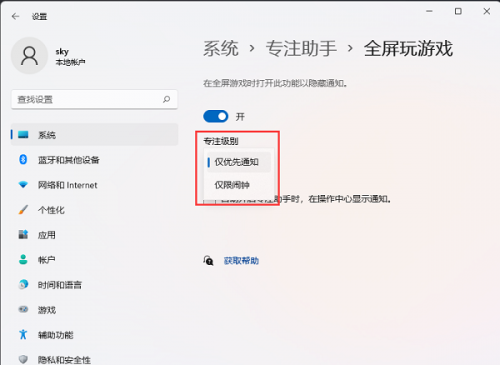The width and height of the screenshot is (500, 365).
Task: Open 时间和语言 settings page
Action: click(95, 285)
